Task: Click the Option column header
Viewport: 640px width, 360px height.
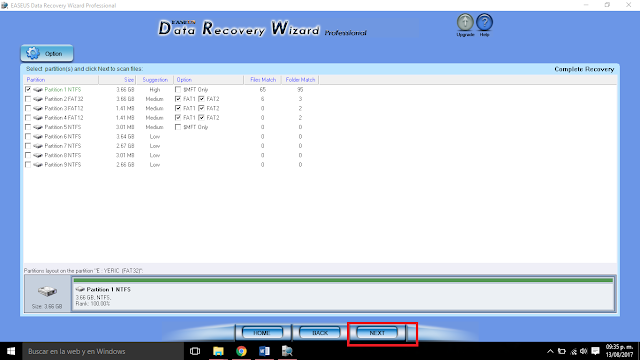Action: click(209, 80)
